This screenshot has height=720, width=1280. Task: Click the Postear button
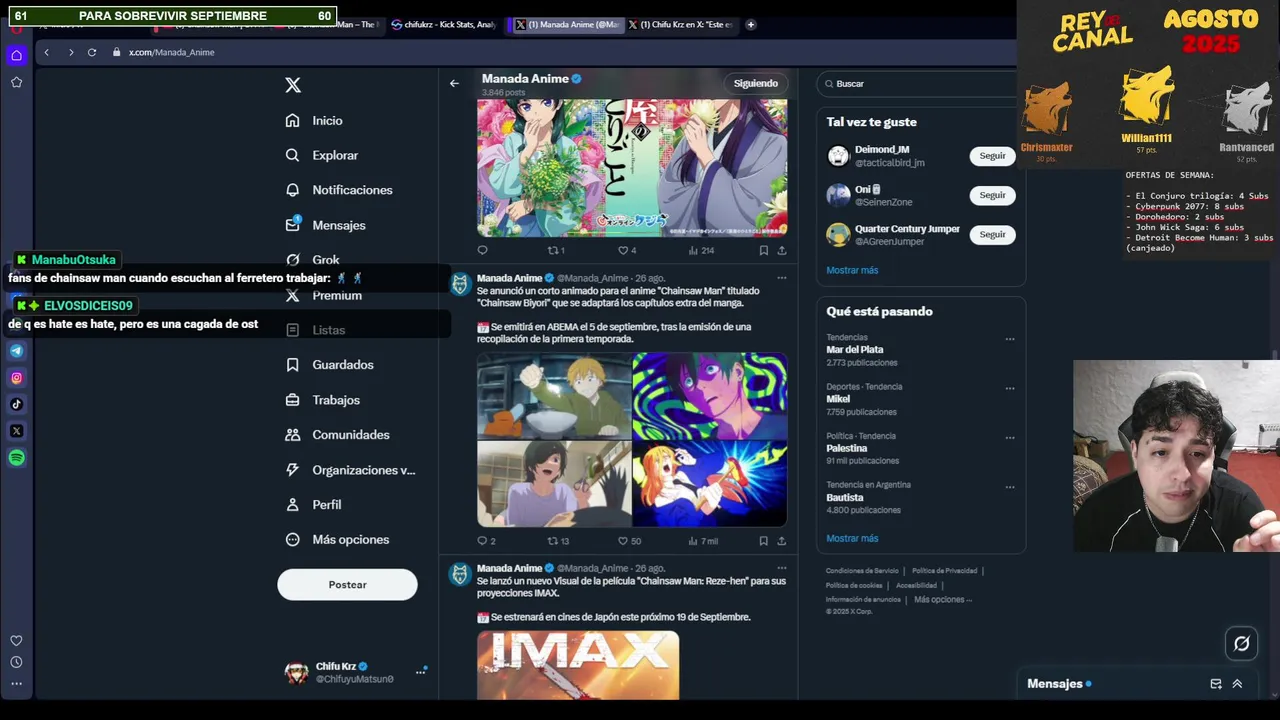coord(347,585)
